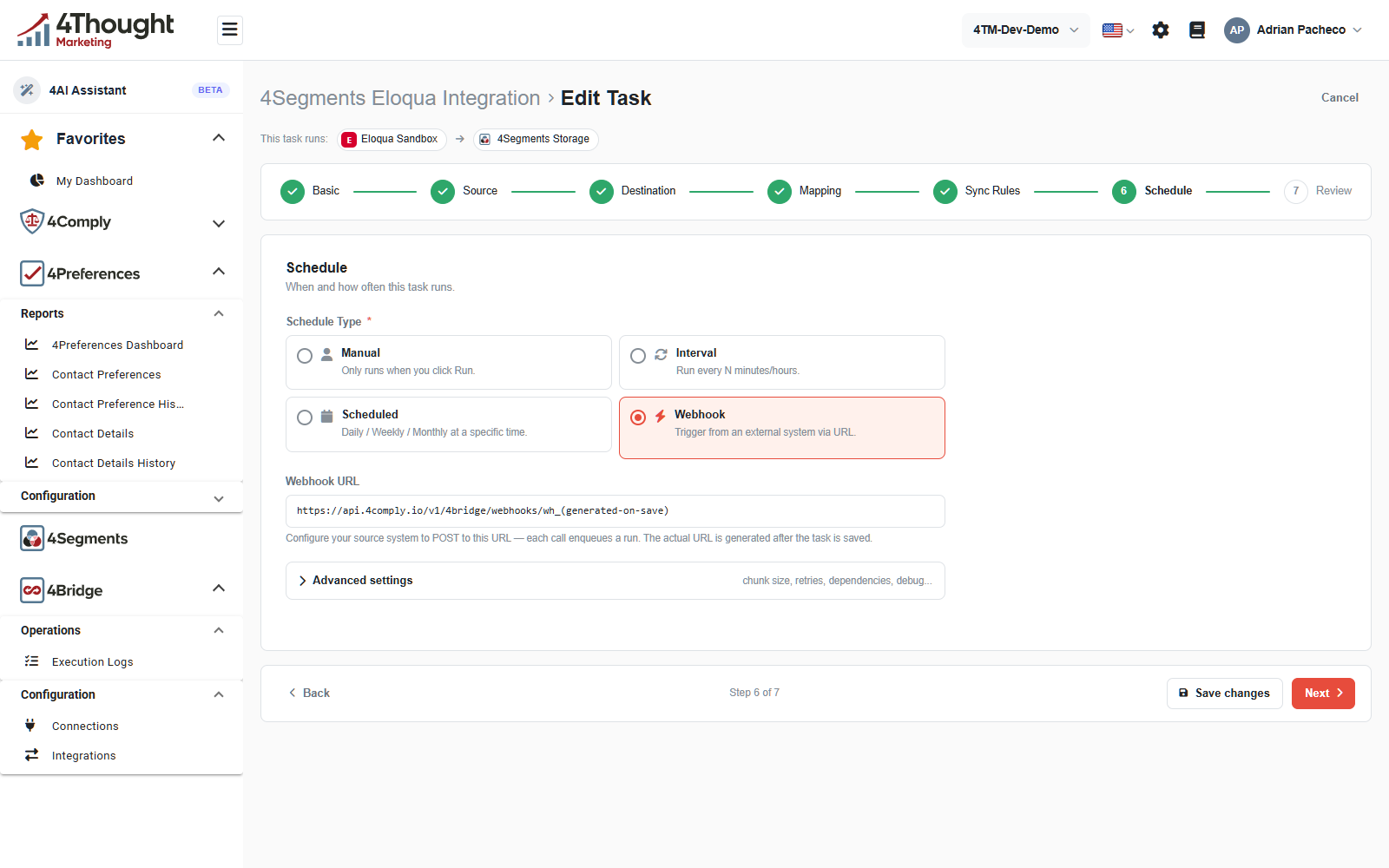Click the 4Segments Storage chip icon
Viewport: 1389px width, 868px height.
485,140
